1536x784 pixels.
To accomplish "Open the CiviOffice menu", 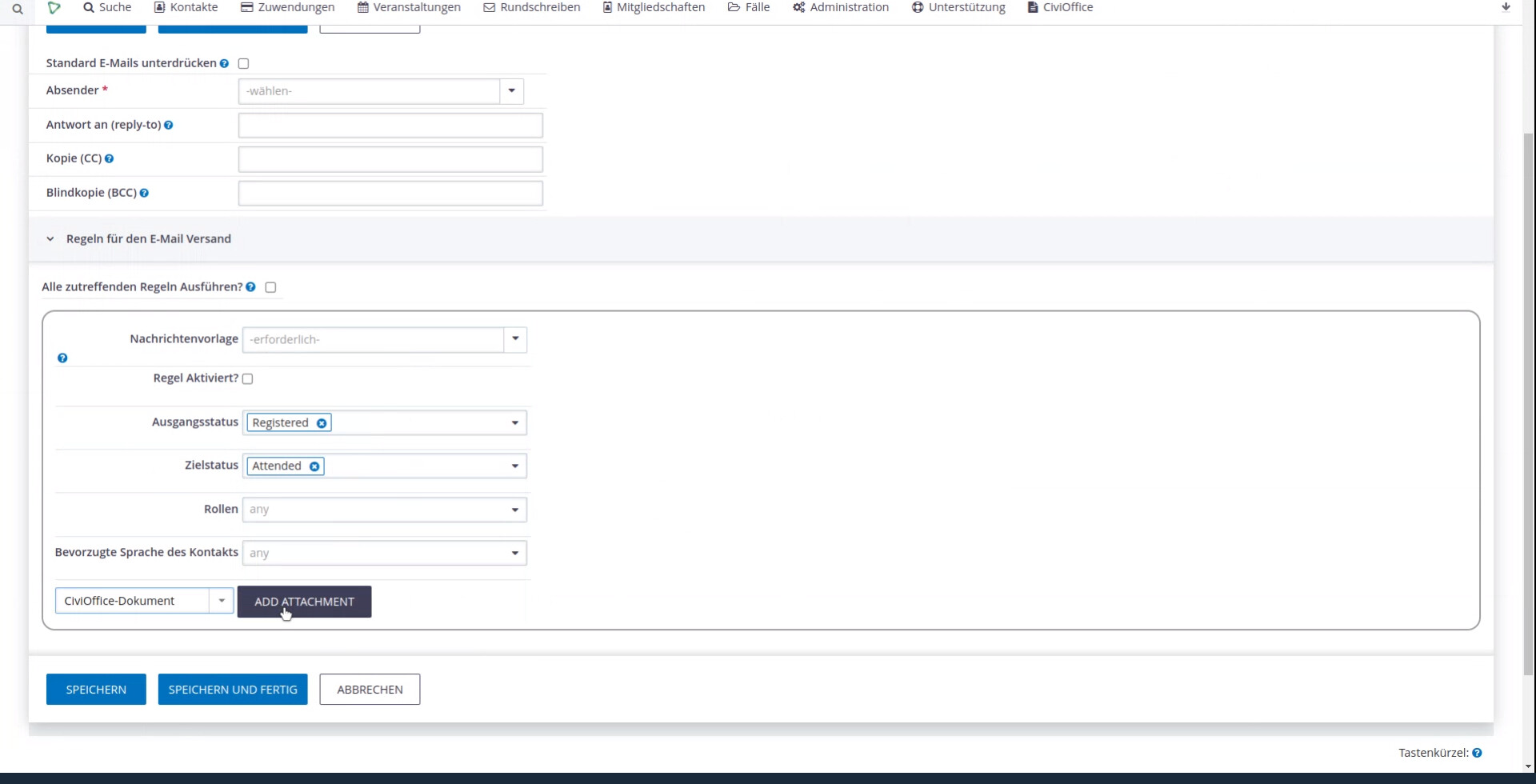I will pyautogui.click(x=1060, y=7).
